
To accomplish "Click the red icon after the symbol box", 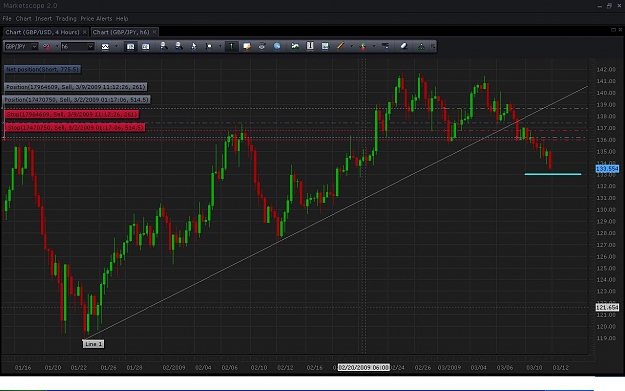I will coord(47,47).
